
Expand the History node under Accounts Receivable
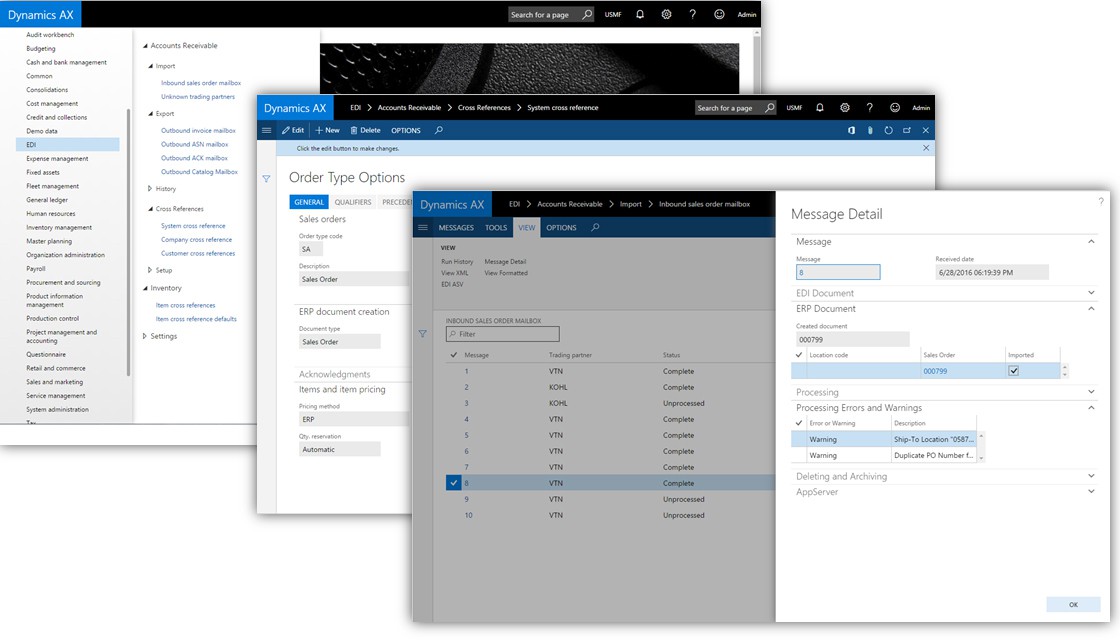point(150,188)
